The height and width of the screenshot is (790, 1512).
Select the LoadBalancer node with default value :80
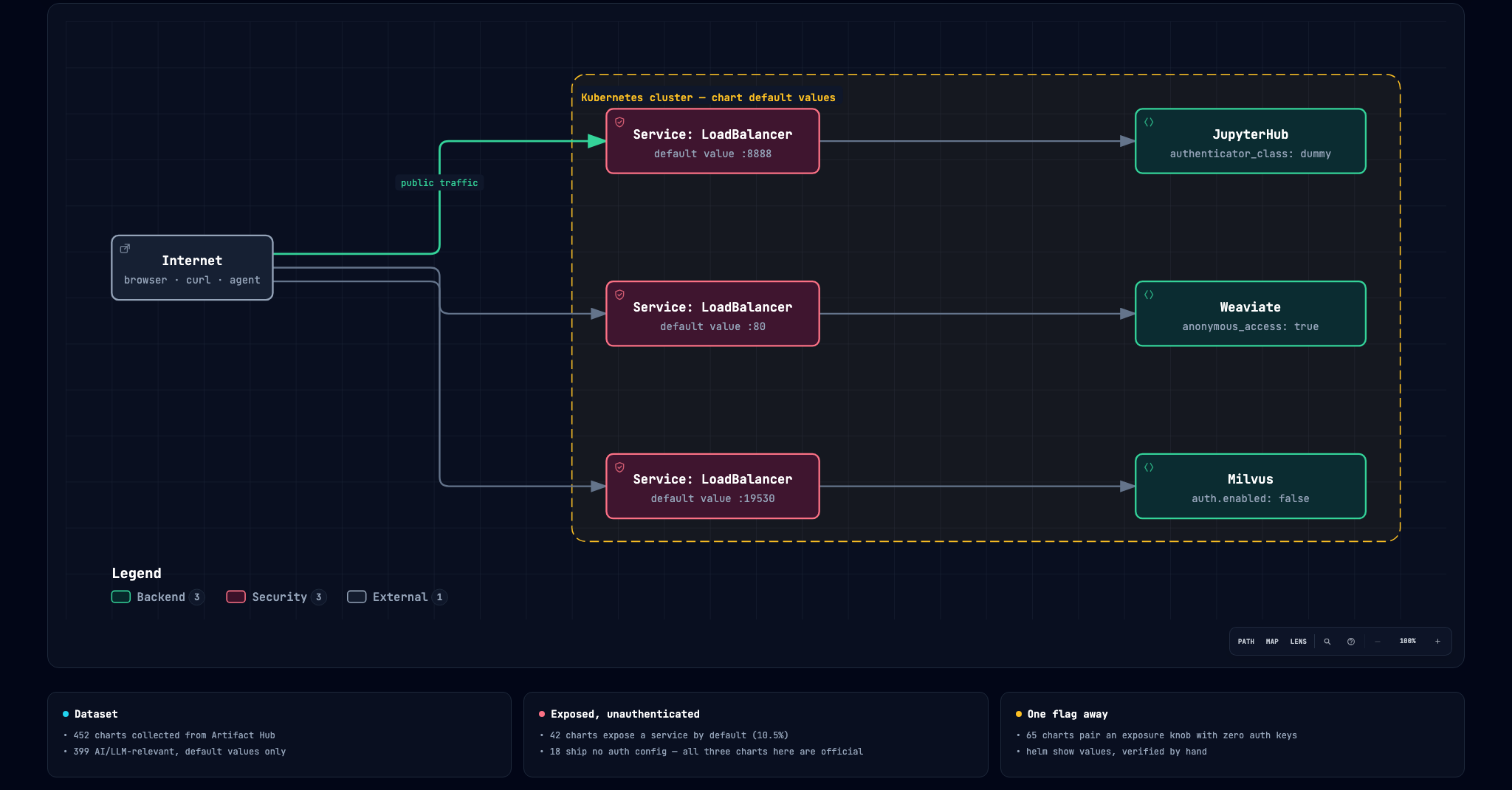[713, 314]
